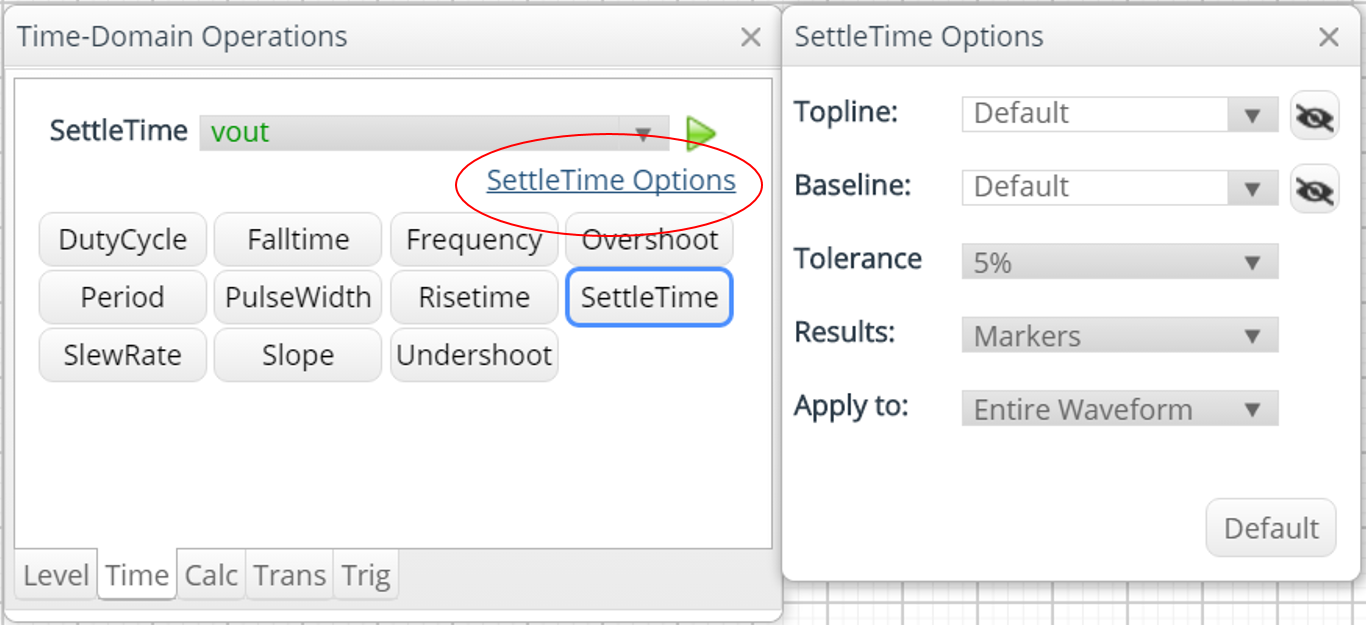Viewport: 1366px width, 625px height.
Task: Close the Time-Domain Operations panel
Action: pos(750,38)
